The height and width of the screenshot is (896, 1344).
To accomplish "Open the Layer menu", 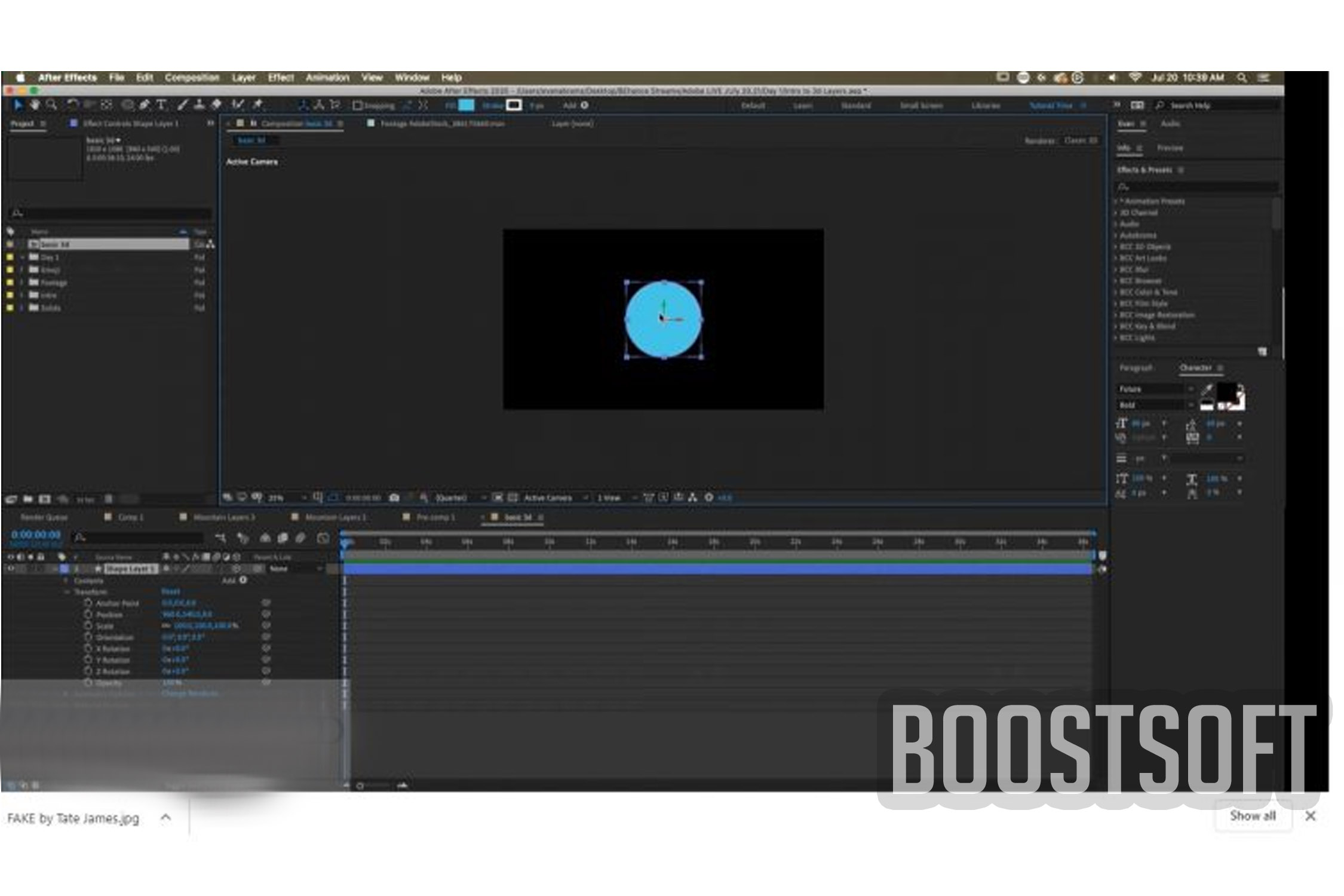I will (x=244, y=78).
